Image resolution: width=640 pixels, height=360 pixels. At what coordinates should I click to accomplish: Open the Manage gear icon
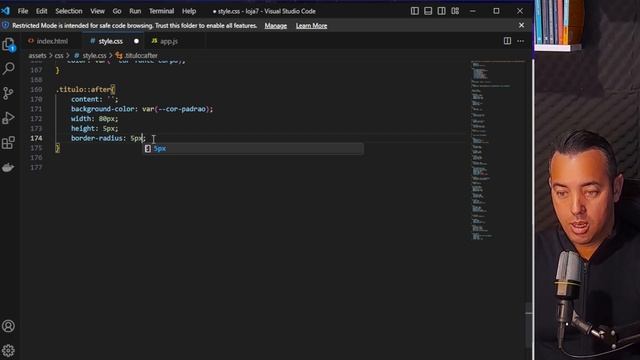[x=9, y=350]
